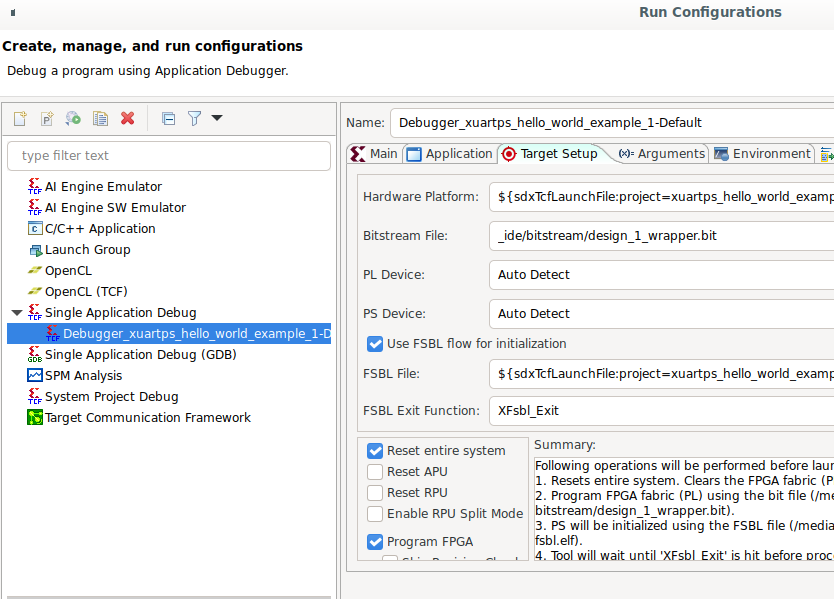
Task: Open the PL Device selection field
Action: click(660, 275)
